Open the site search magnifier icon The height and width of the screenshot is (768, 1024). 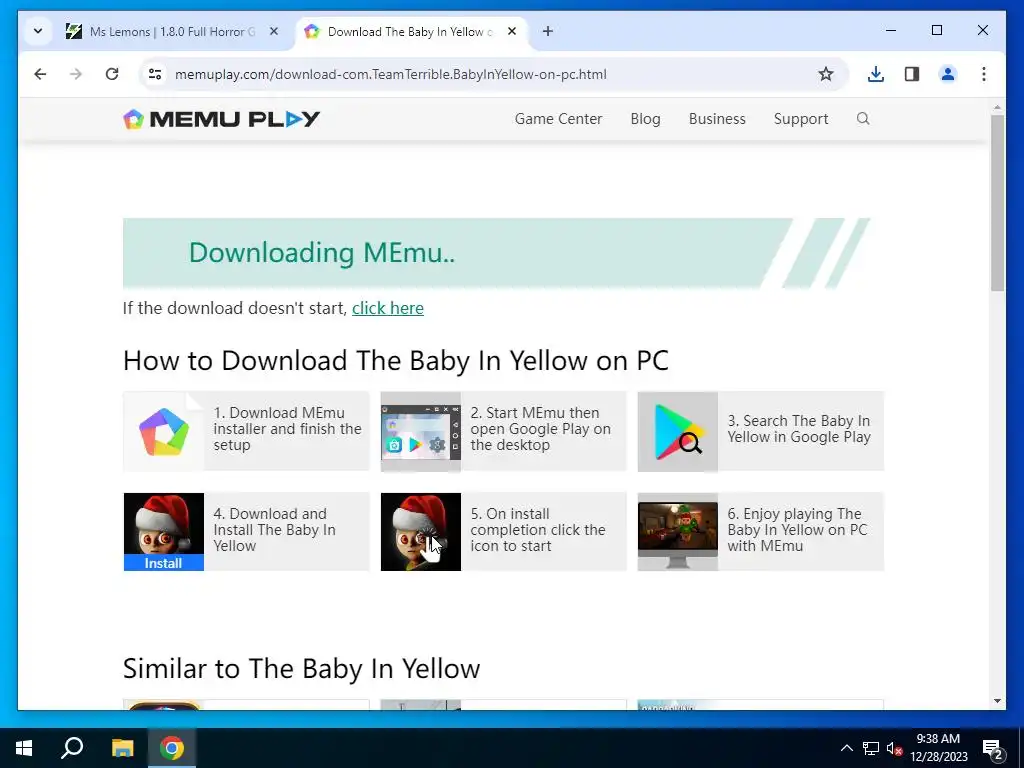pos(863,118)
